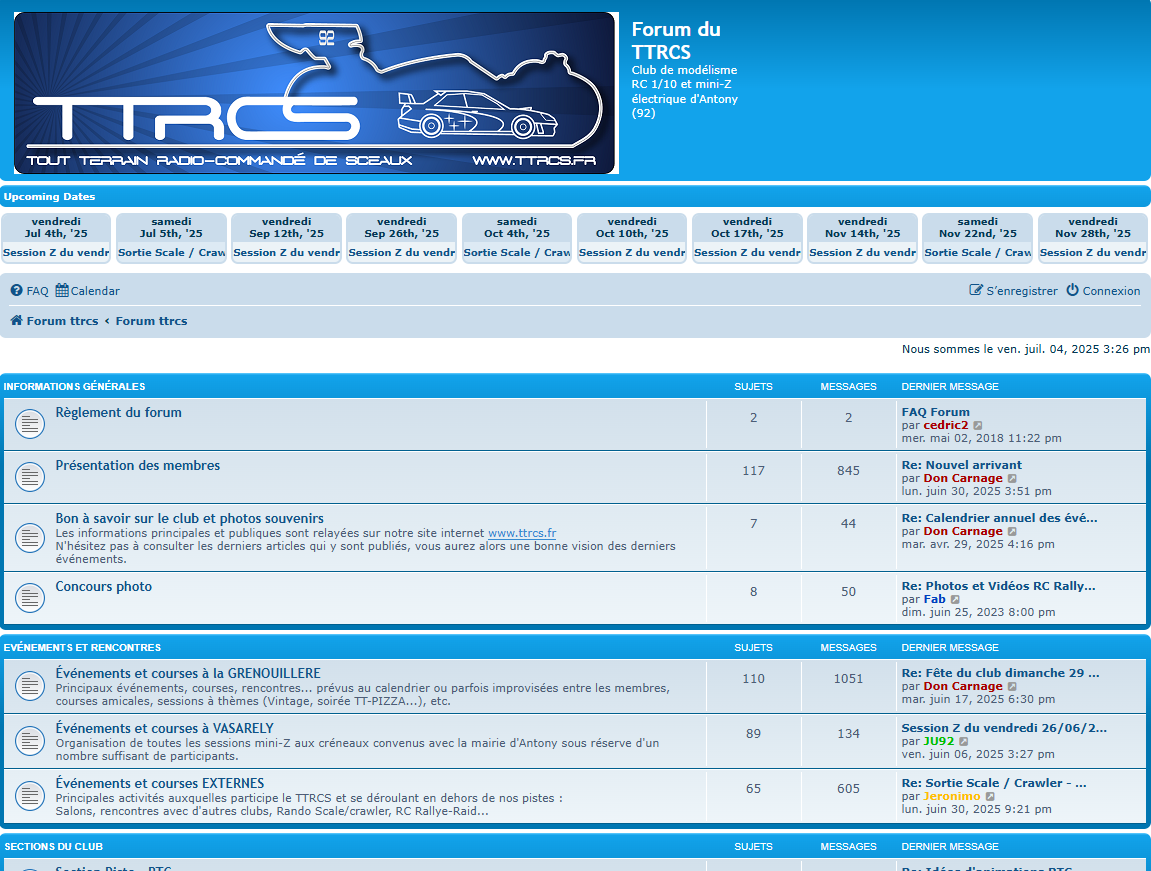The height and width of the screenshot is (871, 1151).
Task: Open the Oct 10th '25 date card
Action: 632,238
